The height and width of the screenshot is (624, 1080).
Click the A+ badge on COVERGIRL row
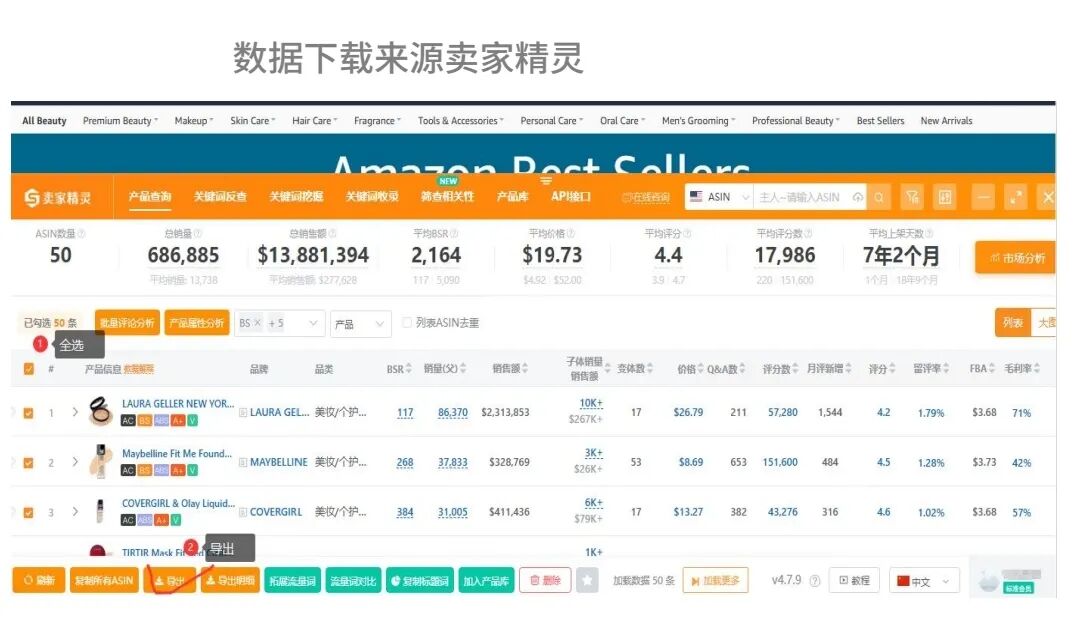tap(161, 520)
